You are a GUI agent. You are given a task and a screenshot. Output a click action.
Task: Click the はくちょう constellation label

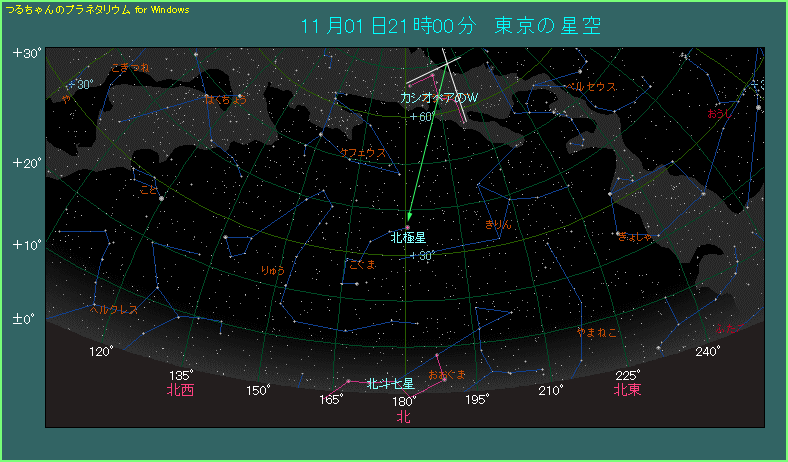(x=226, y=100)
